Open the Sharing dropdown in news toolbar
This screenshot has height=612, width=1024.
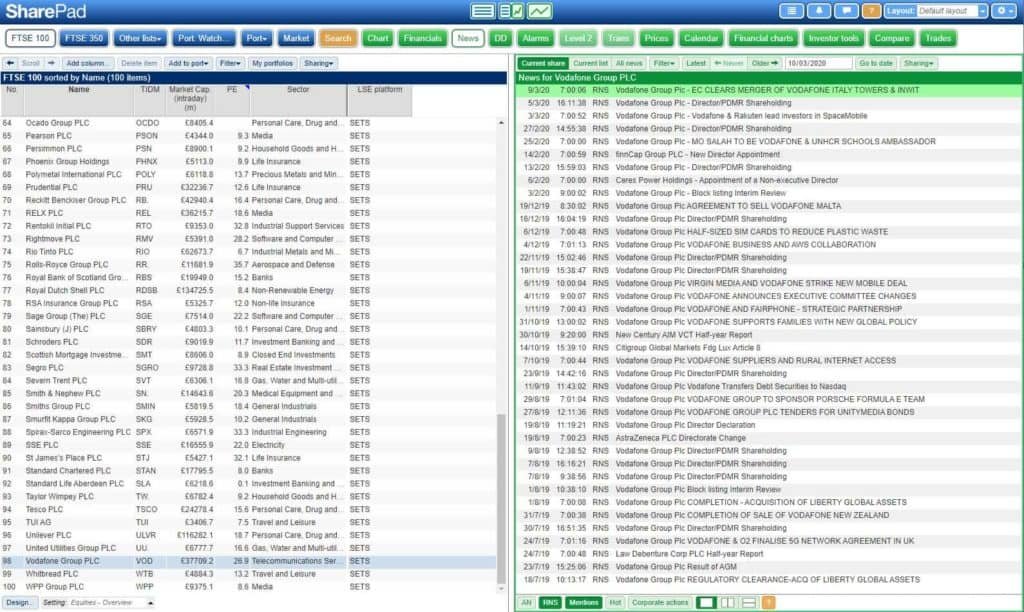coord(919,63)
